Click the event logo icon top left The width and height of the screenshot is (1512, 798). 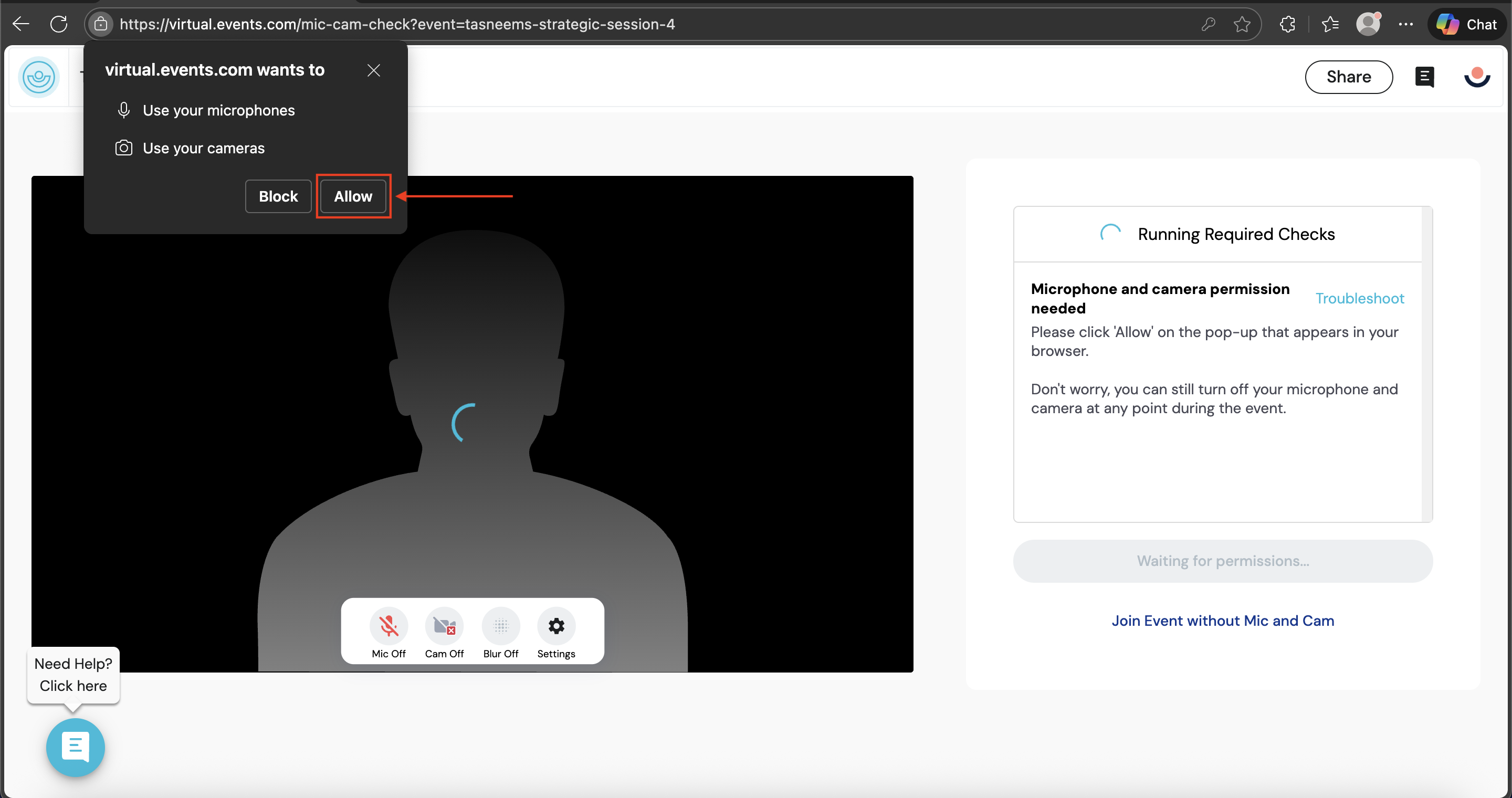(39, 77)
